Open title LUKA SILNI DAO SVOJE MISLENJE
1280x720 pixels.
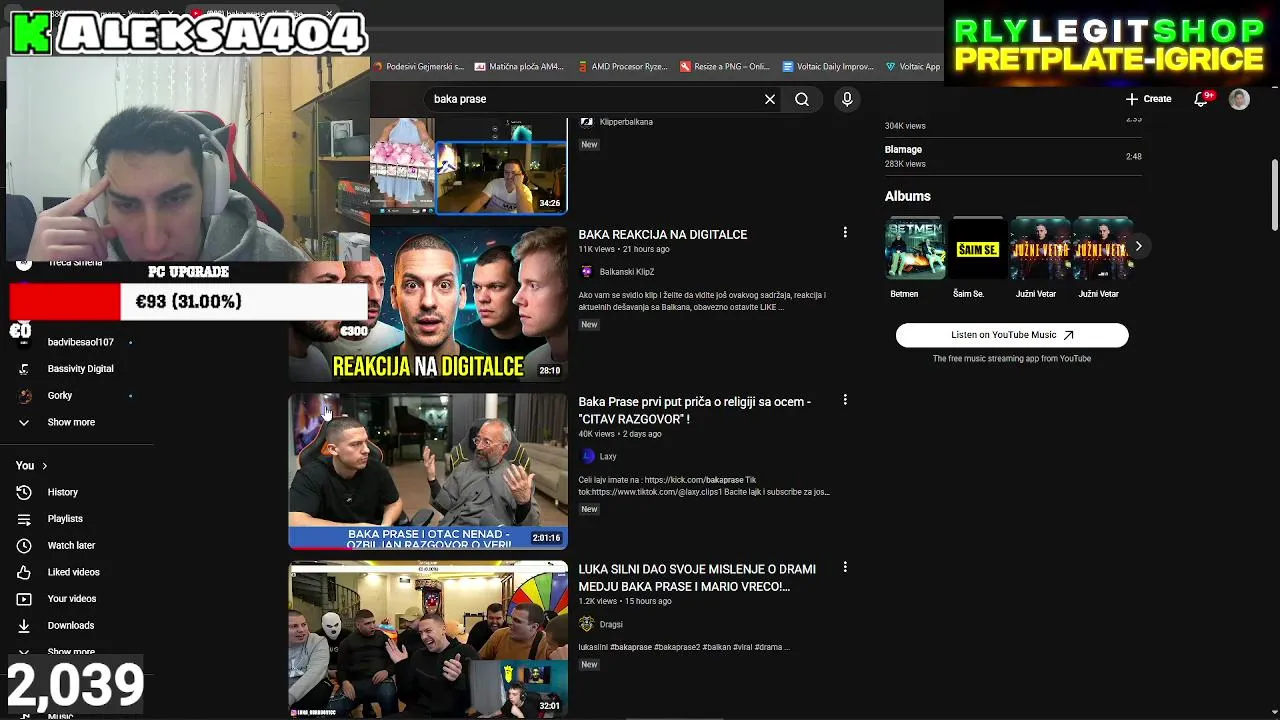pyautogui.click(x=697, y=578)
